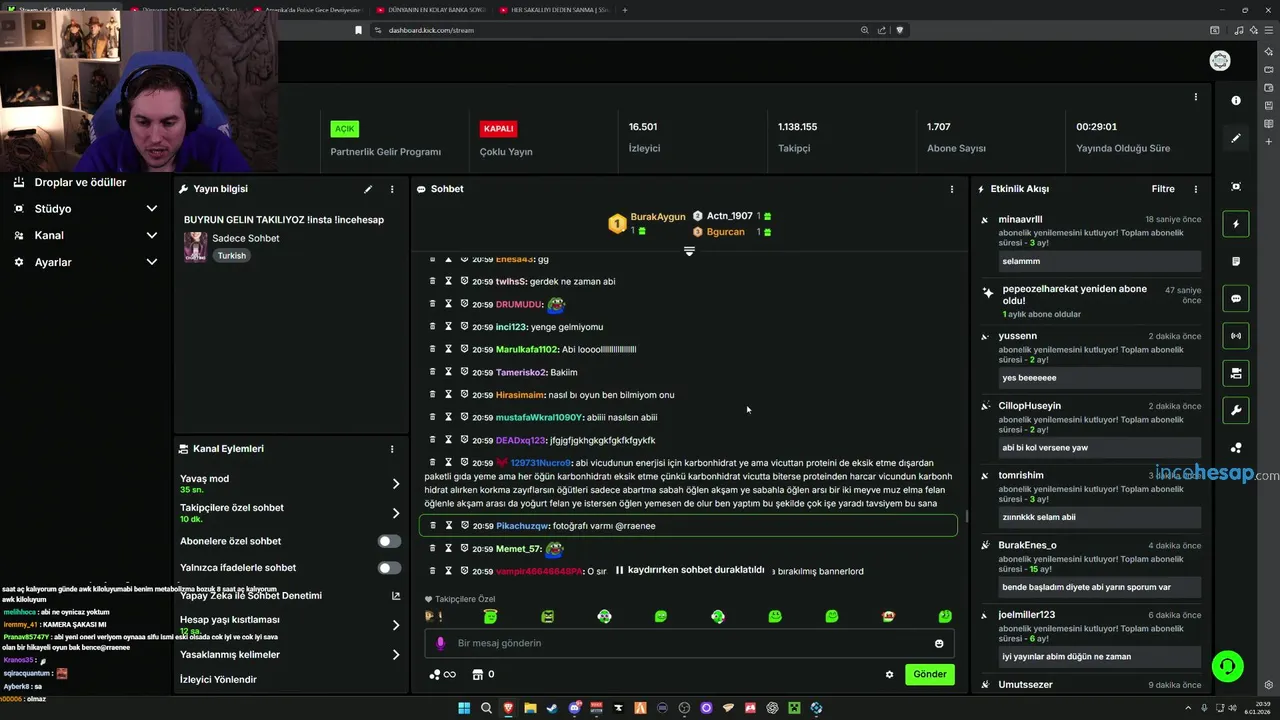This screenshot has height=720, width=1280.
Task: Click the chat bubble icon in right sidebar
Action: click(1236, 298)
